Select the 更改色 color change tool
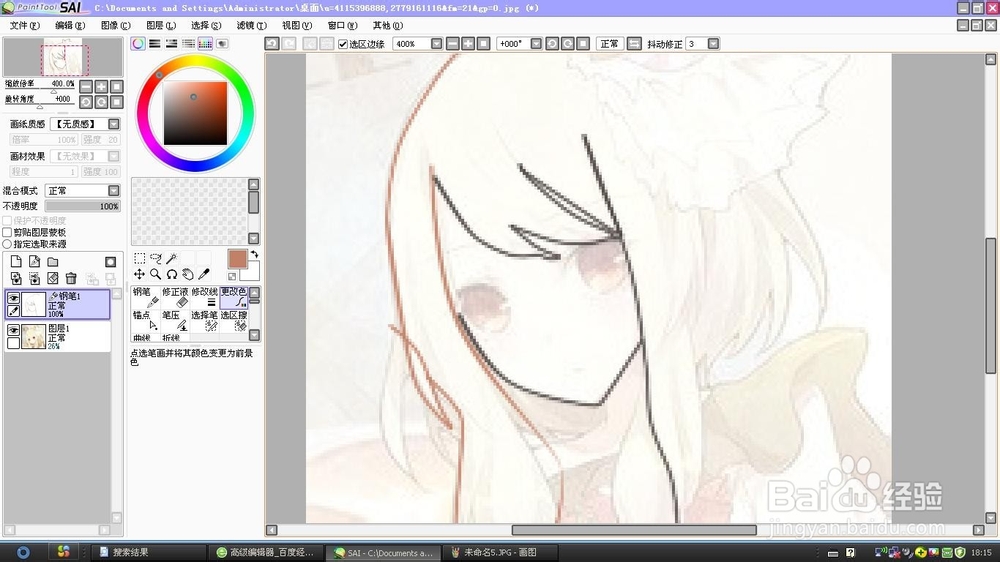The width and height of the screenshot is (1000, 562). [x=233, y=297]
